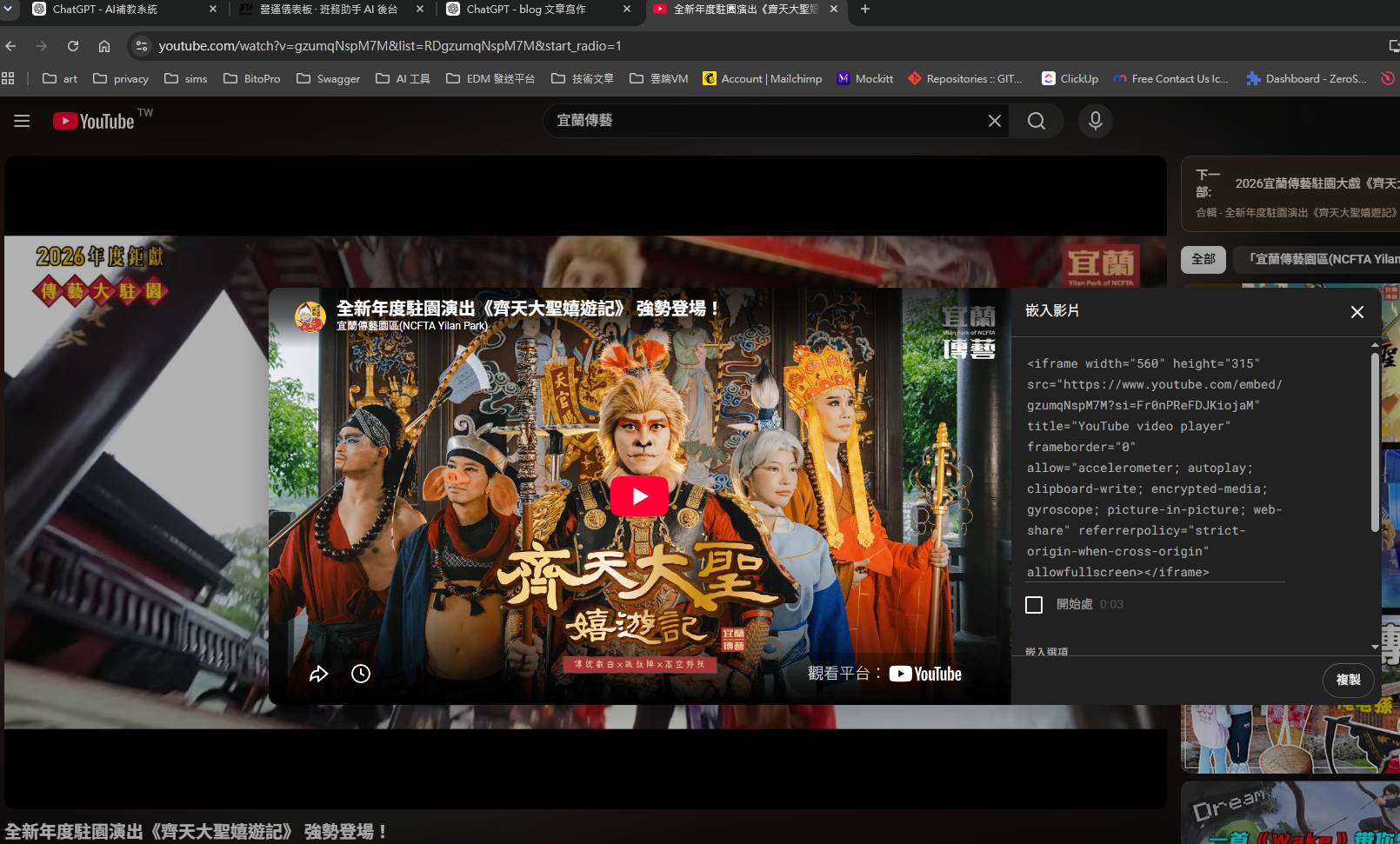Click the embed panel scrollbar
The image size is (1400, 844).
pyautogui.click(x=1375, y=442)
